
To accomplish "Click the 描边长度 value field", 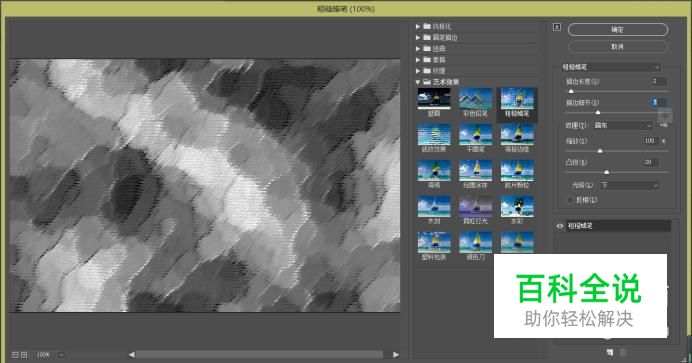I will [659, 81].
